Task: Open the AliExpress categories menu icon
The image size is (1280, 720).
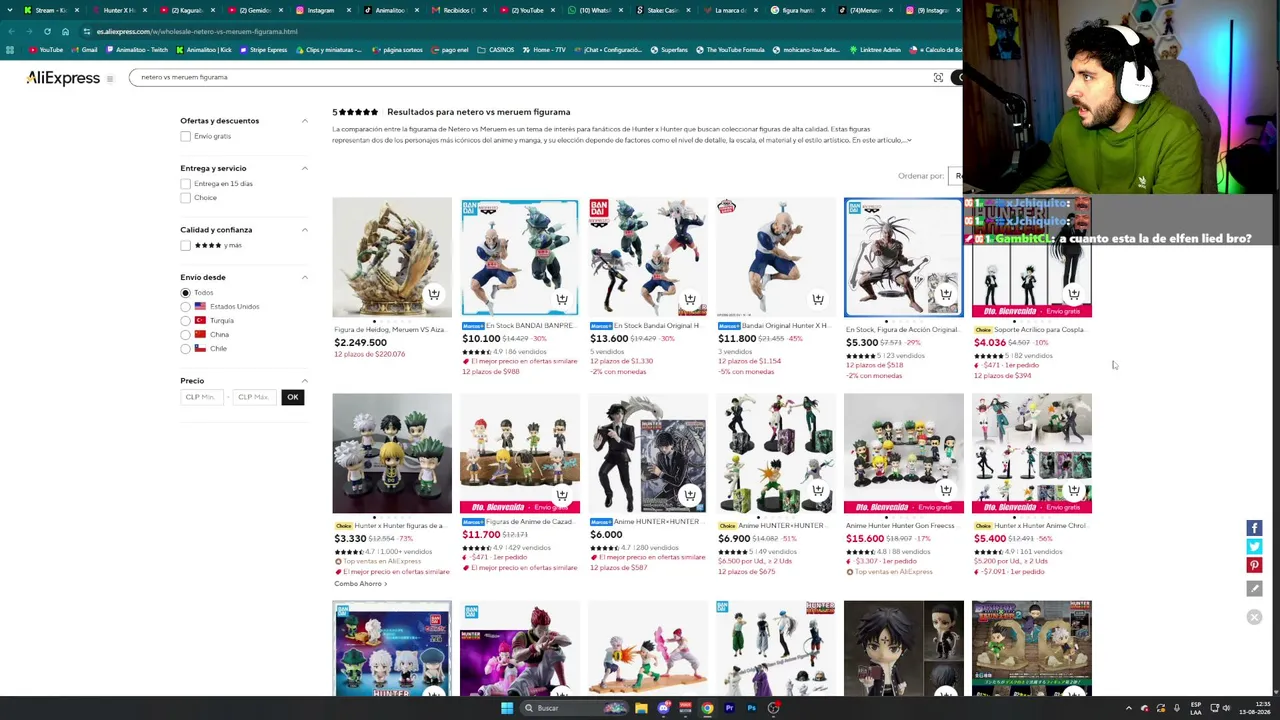Action: [x=110, y=78]
